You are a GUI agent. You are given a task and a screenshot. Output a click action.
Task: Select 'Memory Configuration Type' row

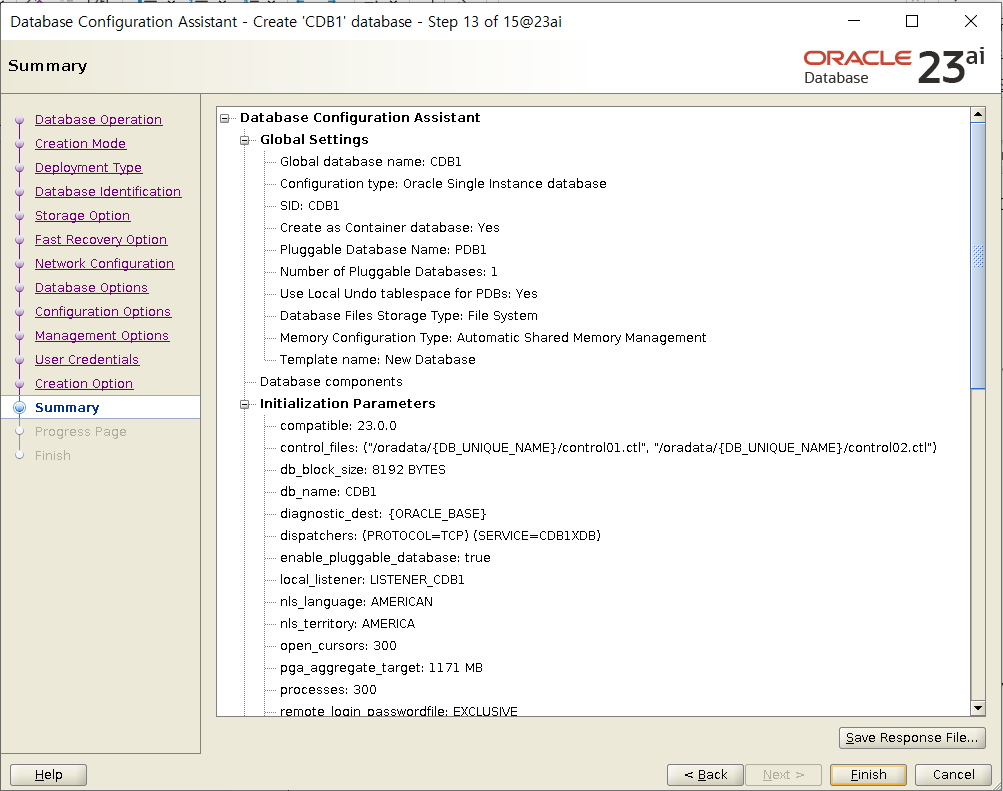(x=493, y=338)
